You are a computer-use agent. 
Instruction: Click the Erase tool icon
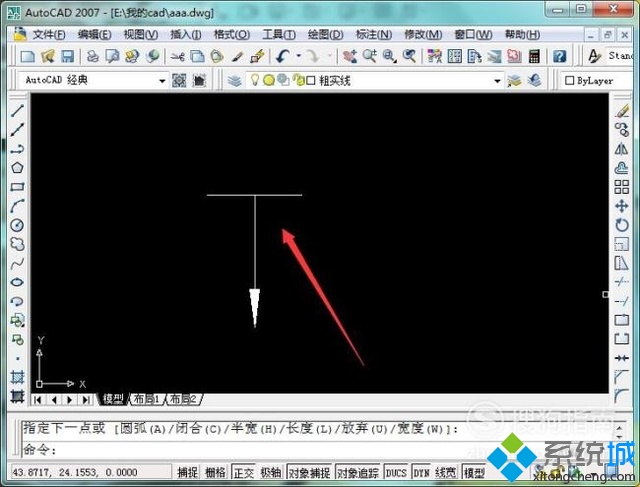pos(622,111)
